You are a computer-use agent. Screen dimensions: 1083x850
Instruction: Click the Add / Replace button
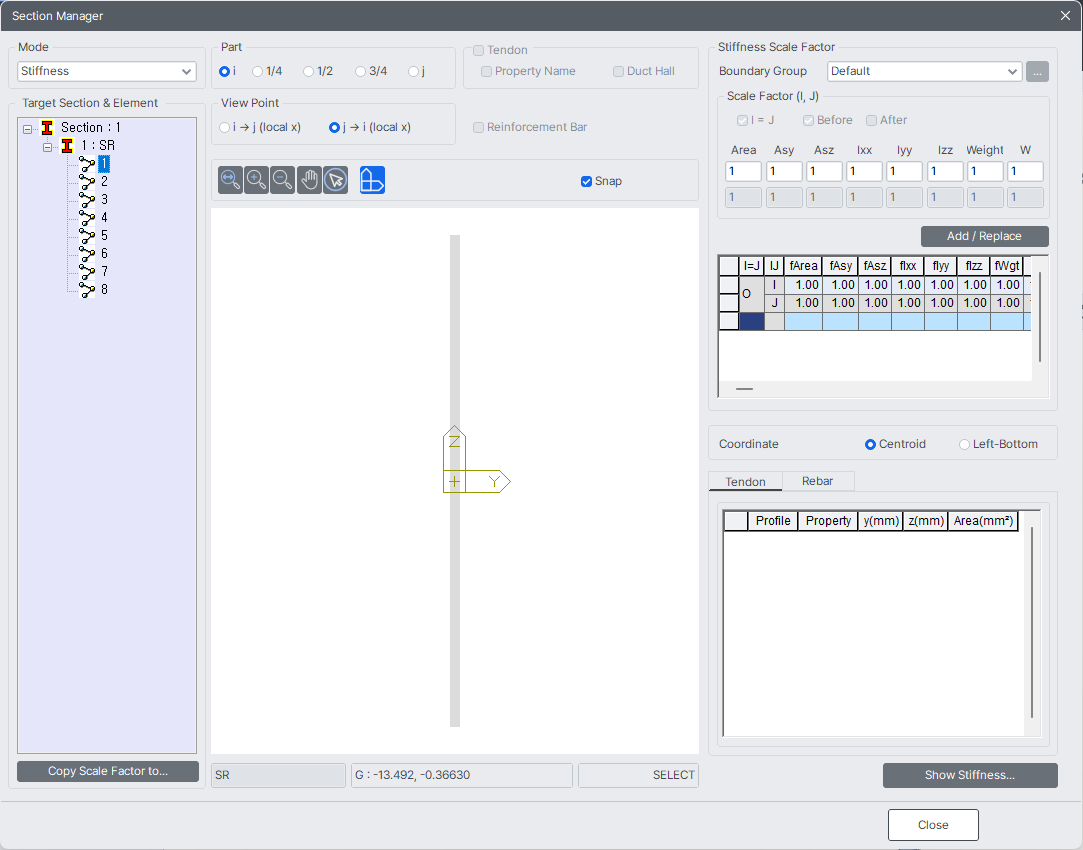point(984,236)
